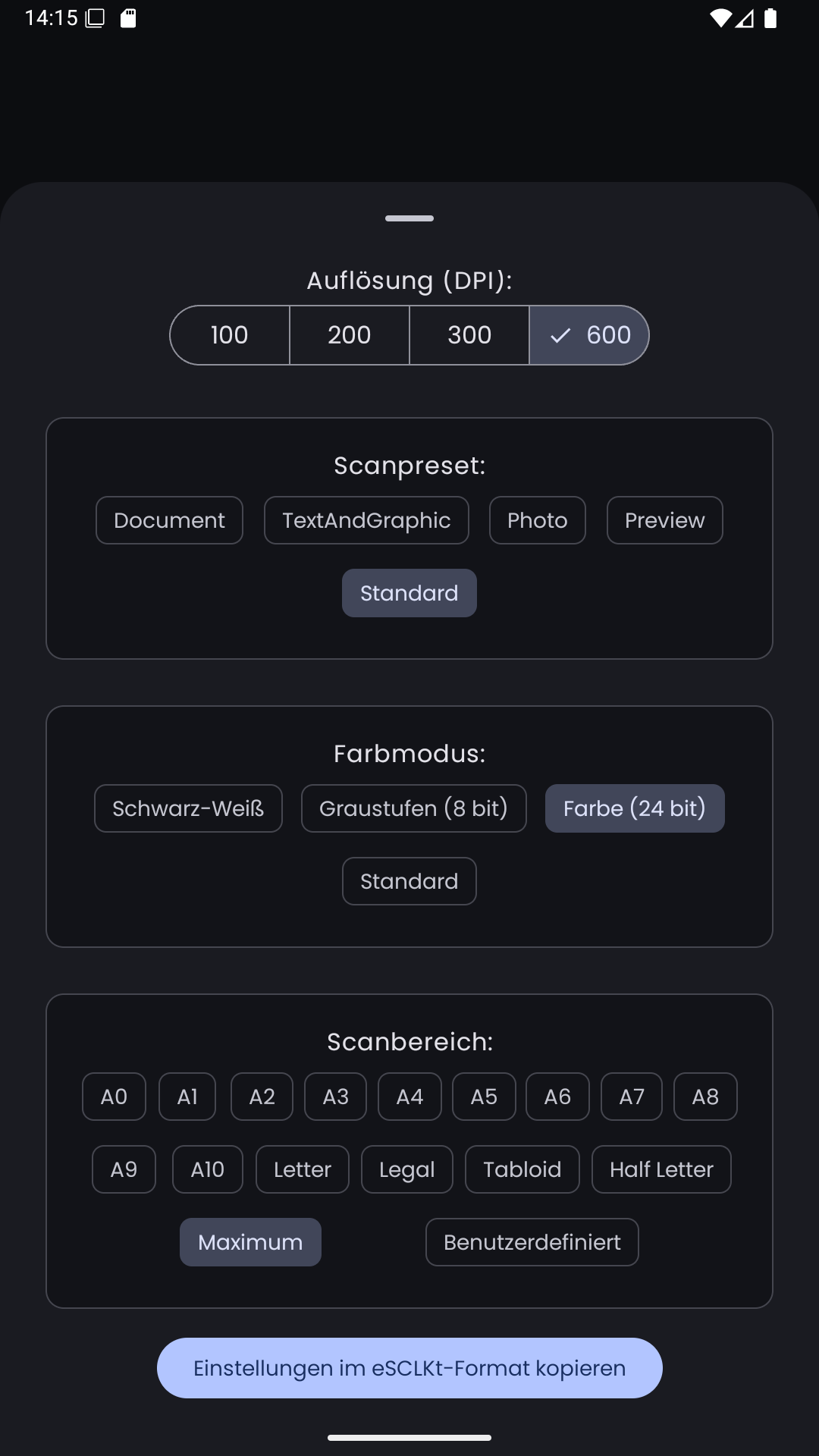
Task: Set scan area to A4
Action: click(409, 1097)
